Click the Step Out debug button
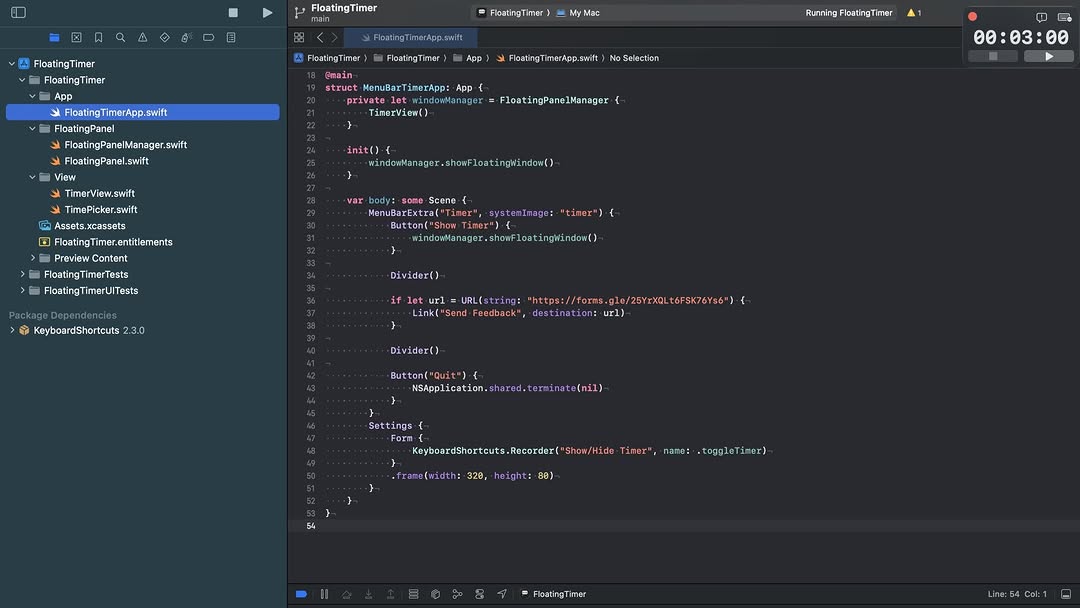The image size is (1080, 608). click(x=391, y=594)
